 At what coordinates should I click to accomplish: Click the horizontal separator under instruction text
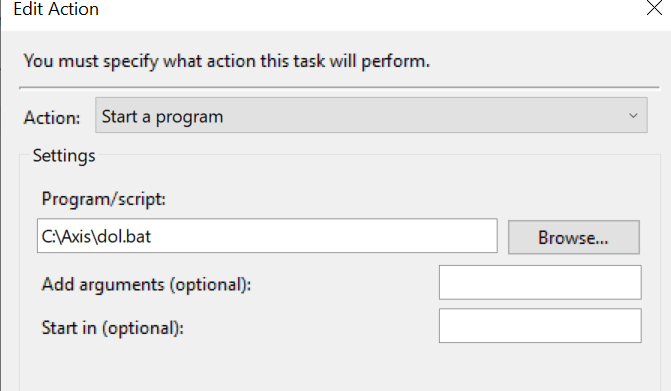[x=339, y=88]
